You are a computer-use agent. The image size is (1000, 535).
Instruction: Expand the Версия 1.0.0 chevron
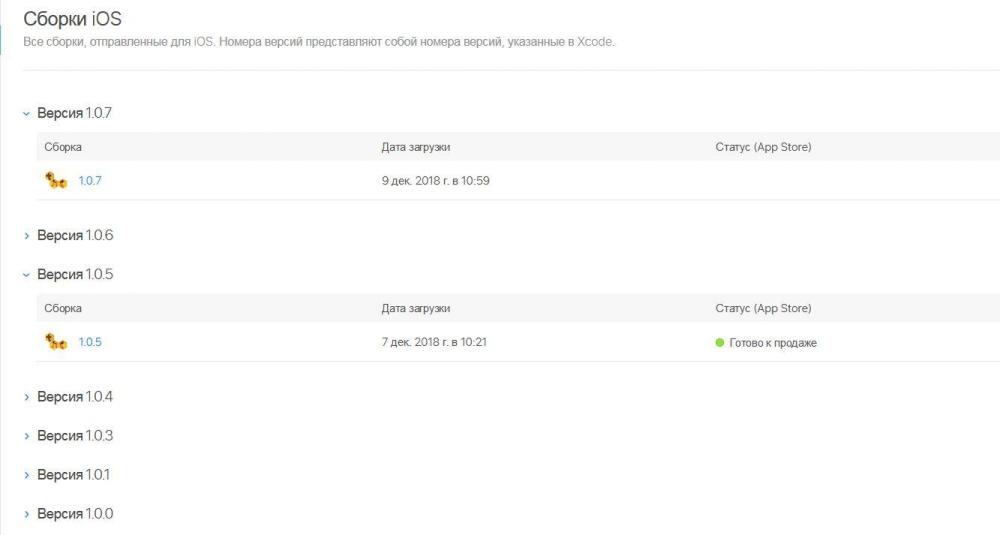click(26, 514)
